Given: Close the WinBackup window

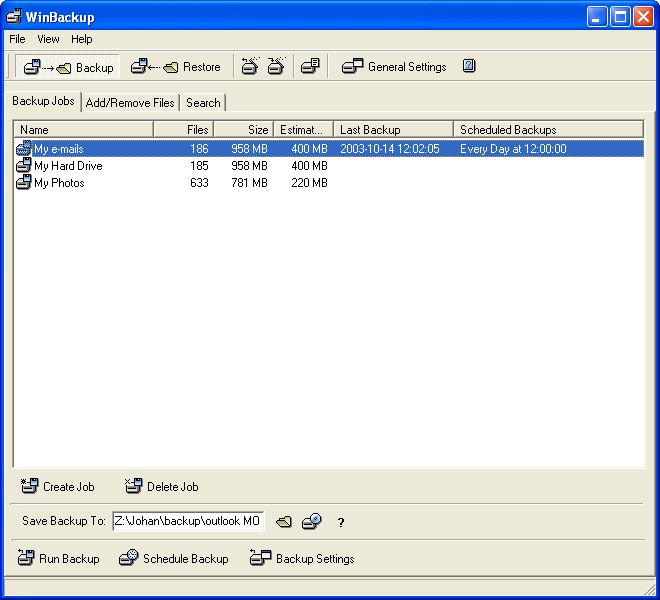Looking at the screenshot, I should pos(644,17).
